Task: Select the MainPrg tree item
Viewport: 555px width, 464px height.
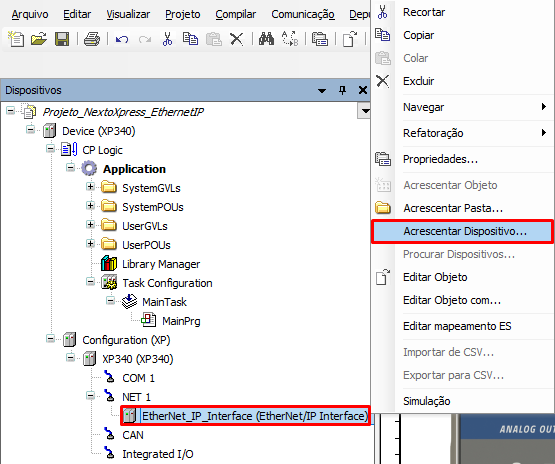Action: click(x=181, y=321)
